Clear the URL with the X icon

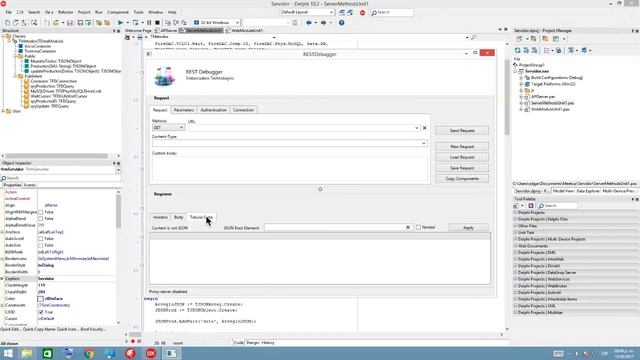click(x=424, y=128)
